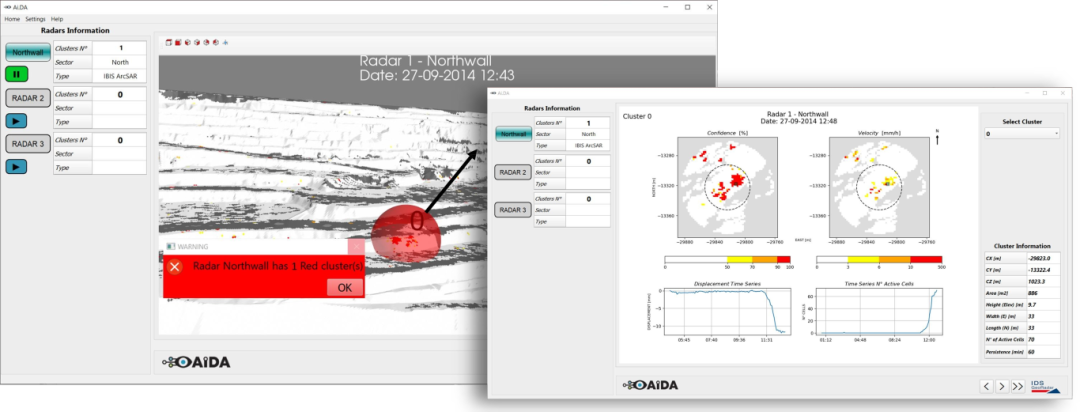Click the AiDA logo in back window
Viewport: 1080px width, 412px height.
click(x=196, y=362)
